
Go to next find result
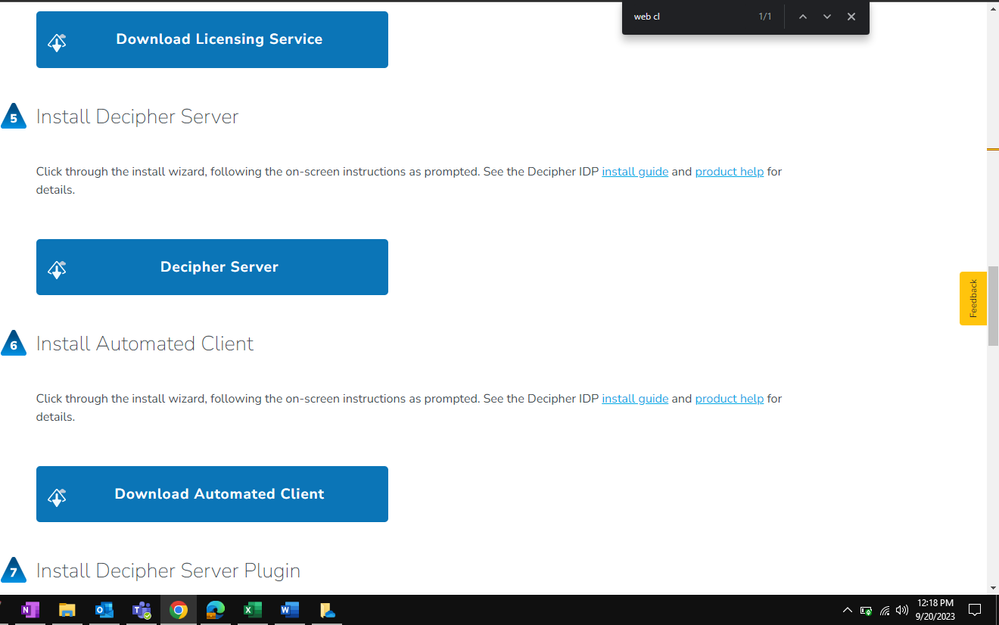click(827, 17)
